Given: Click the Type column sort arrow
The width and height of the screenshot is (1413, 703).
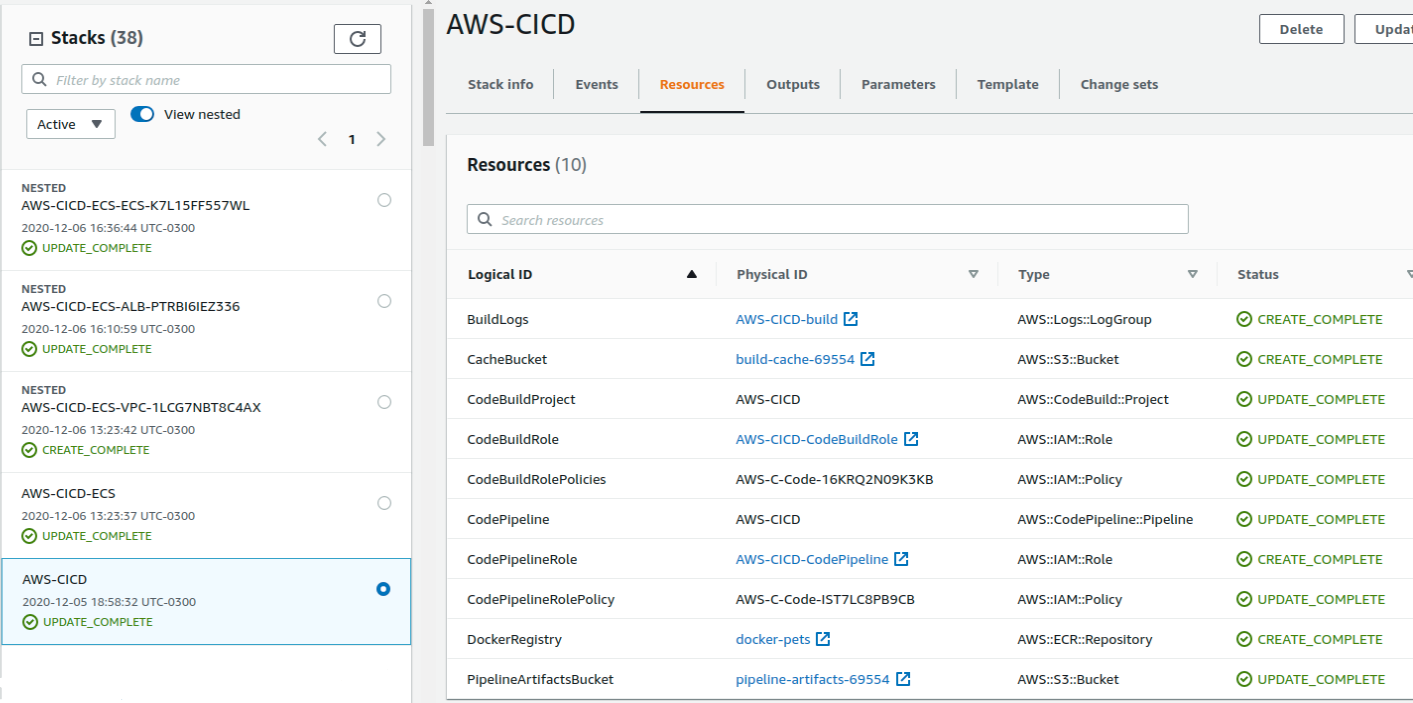Looking at the screenshot, I should [x=1192, y=274].
